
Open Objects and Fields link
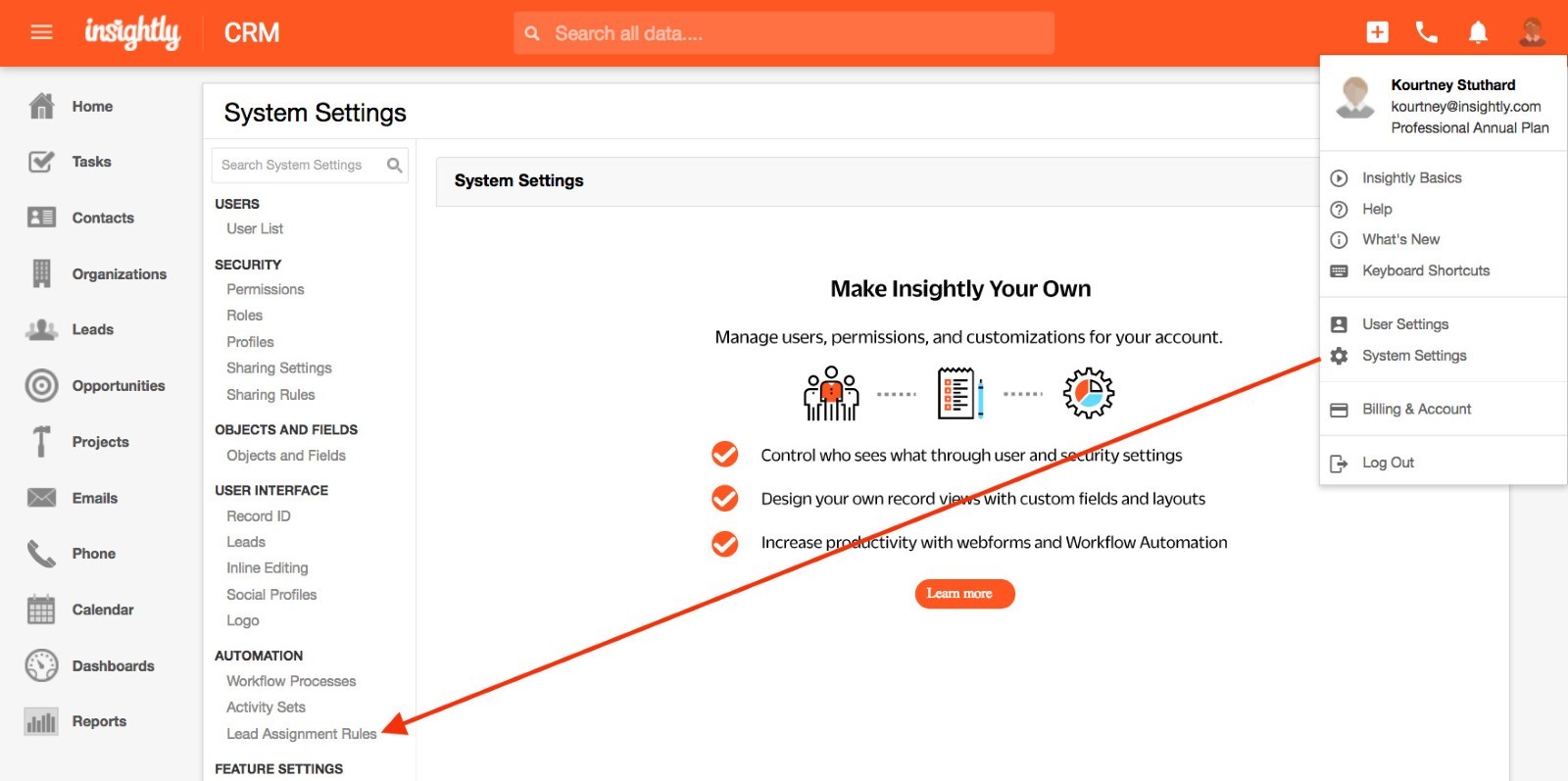[x=286, y=456]
